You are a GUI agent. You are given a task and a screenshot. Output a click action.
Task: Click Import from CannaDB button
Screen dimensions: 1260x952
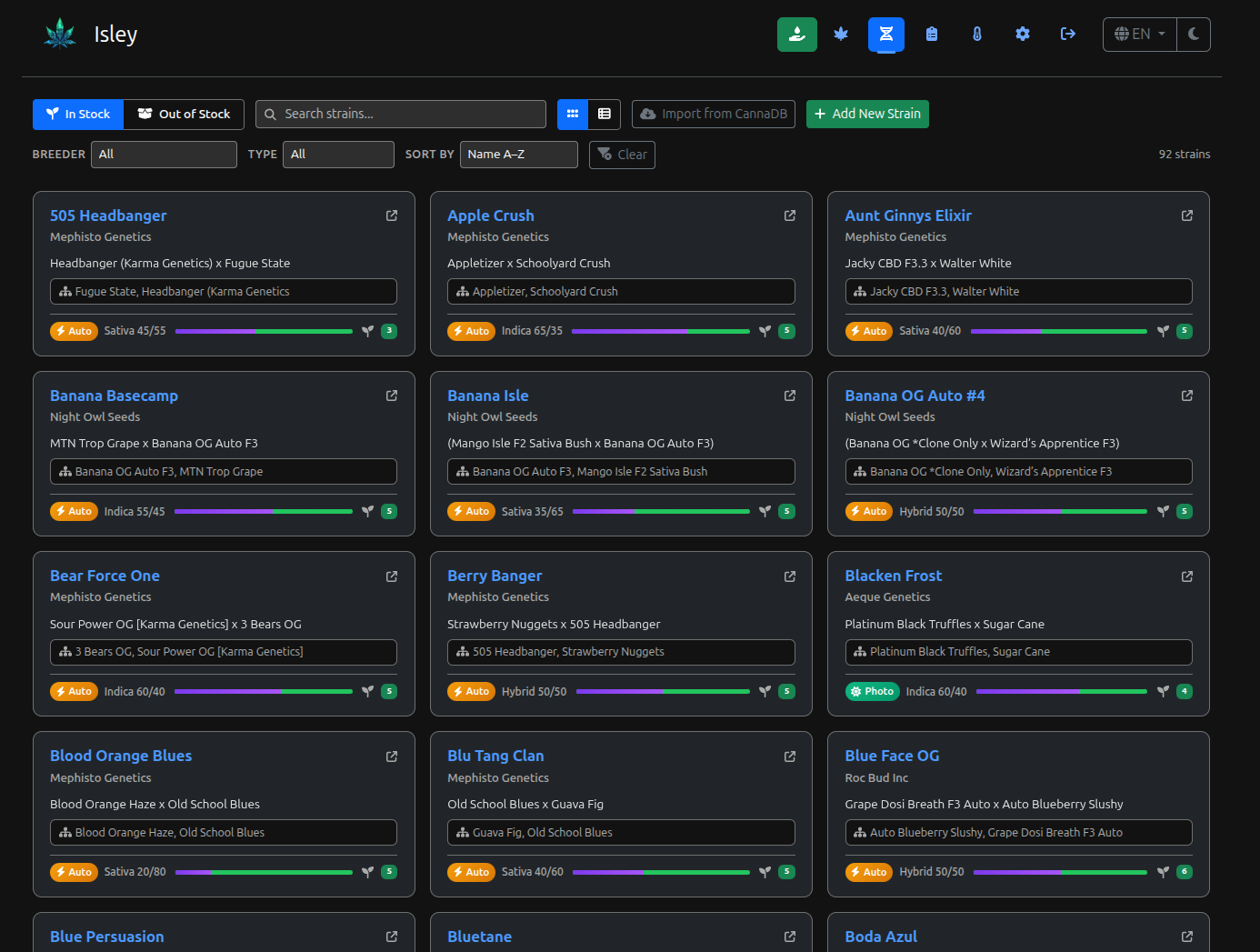coord(714,115)
